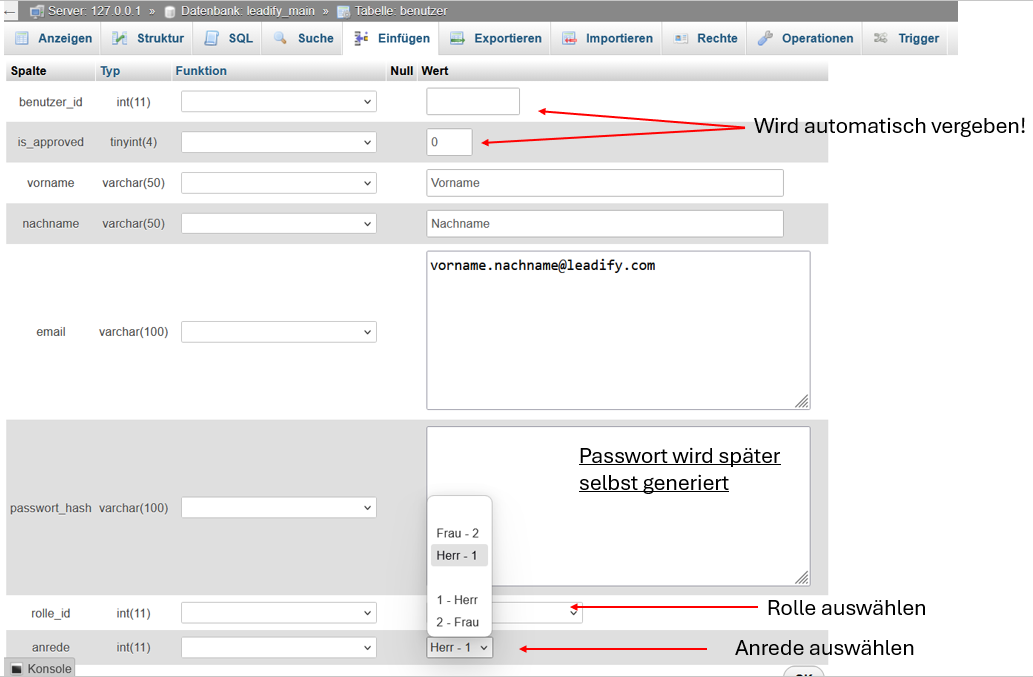Click the SQL tab icon

point(211,38)
